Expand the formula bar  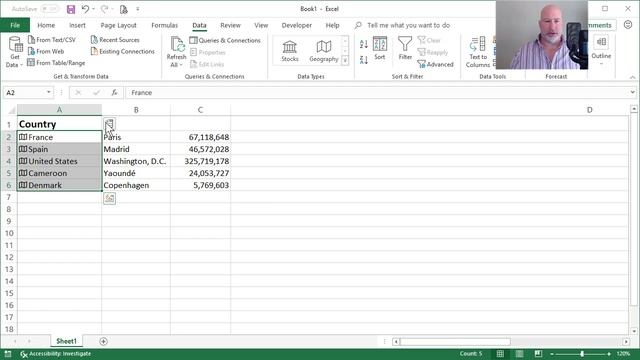pyautogui.click(x=632, y=92)
